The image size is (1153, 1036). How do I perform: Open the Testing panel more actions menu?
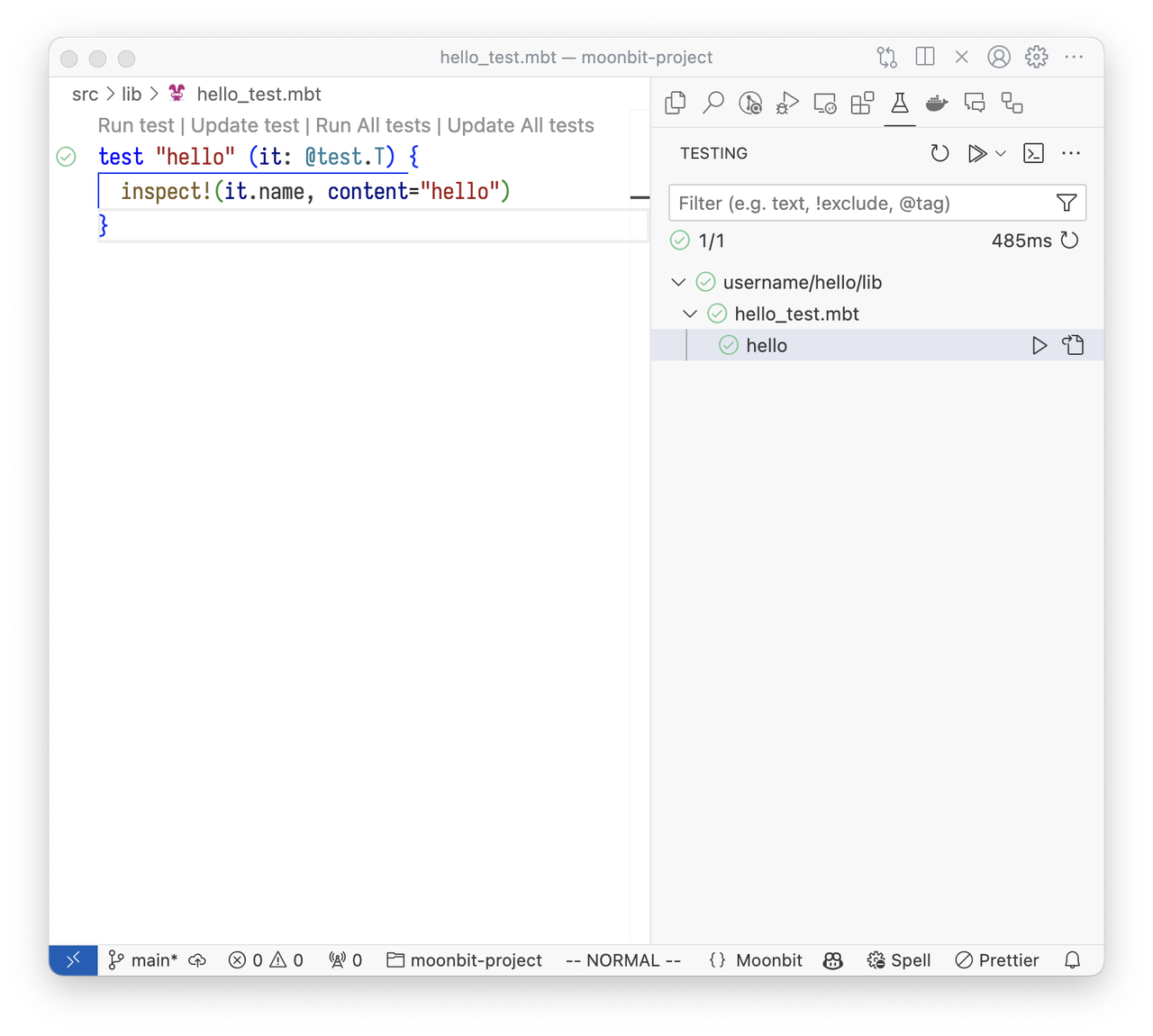point(1070,153)
